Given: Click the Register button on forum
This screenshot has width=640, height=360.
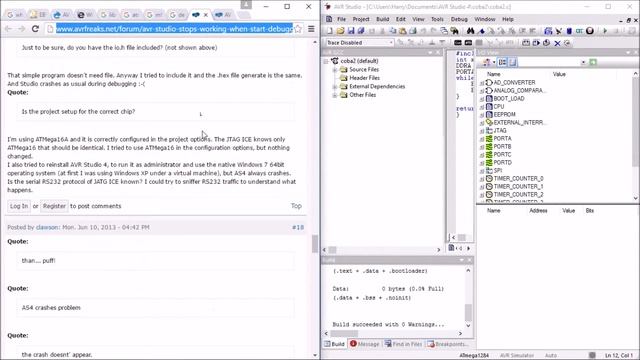Looking at the screenshot, I should (x=54, y=206).
